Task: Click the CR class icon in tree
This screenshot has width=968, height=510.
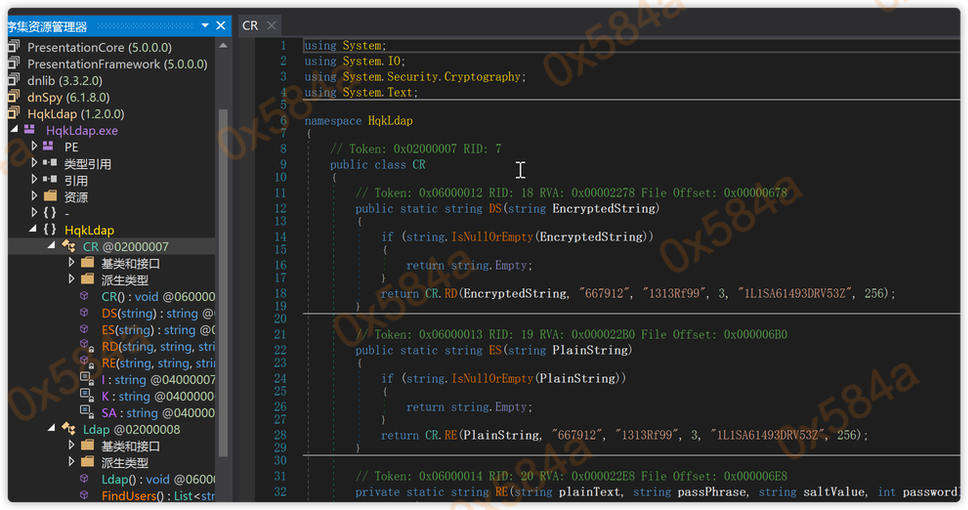Action: coord(69,247)
